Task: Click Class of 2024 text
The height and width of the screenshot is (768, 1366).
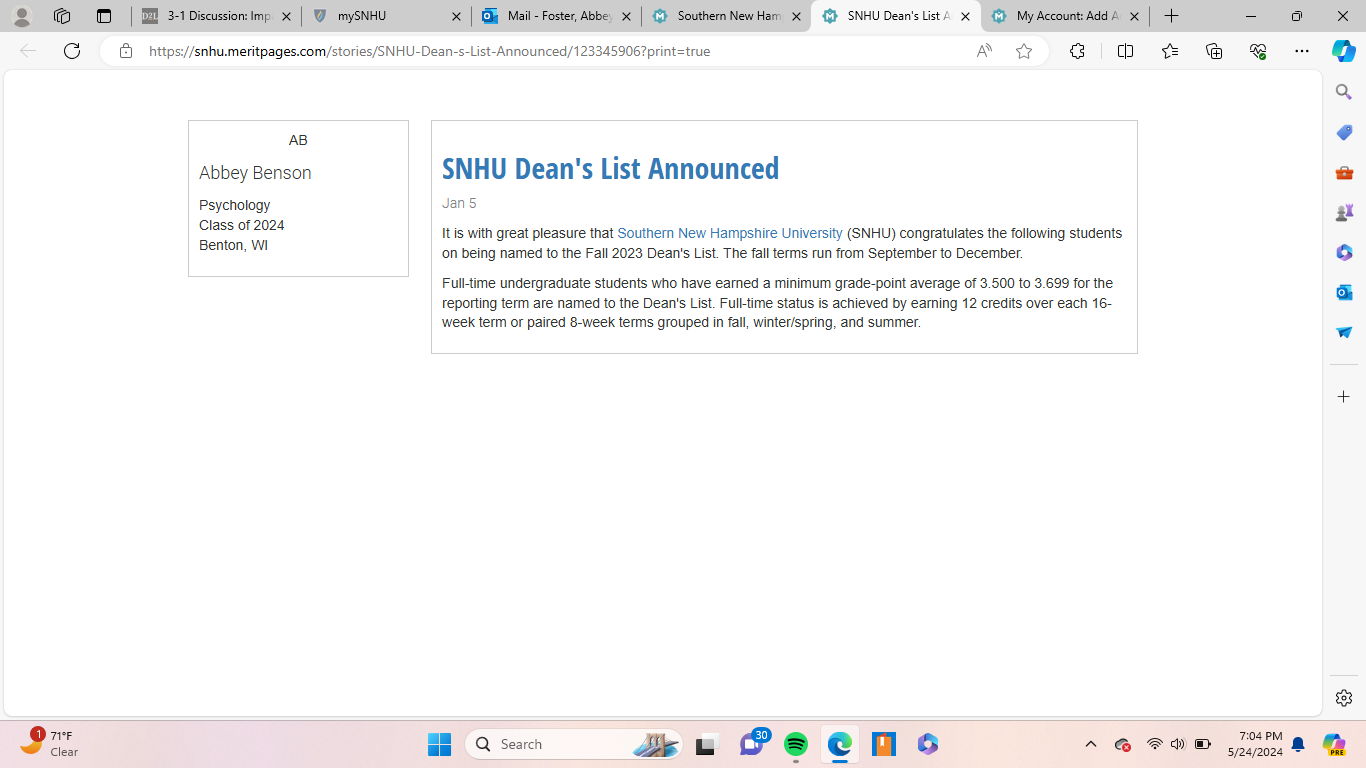Action: coord(242,225)
